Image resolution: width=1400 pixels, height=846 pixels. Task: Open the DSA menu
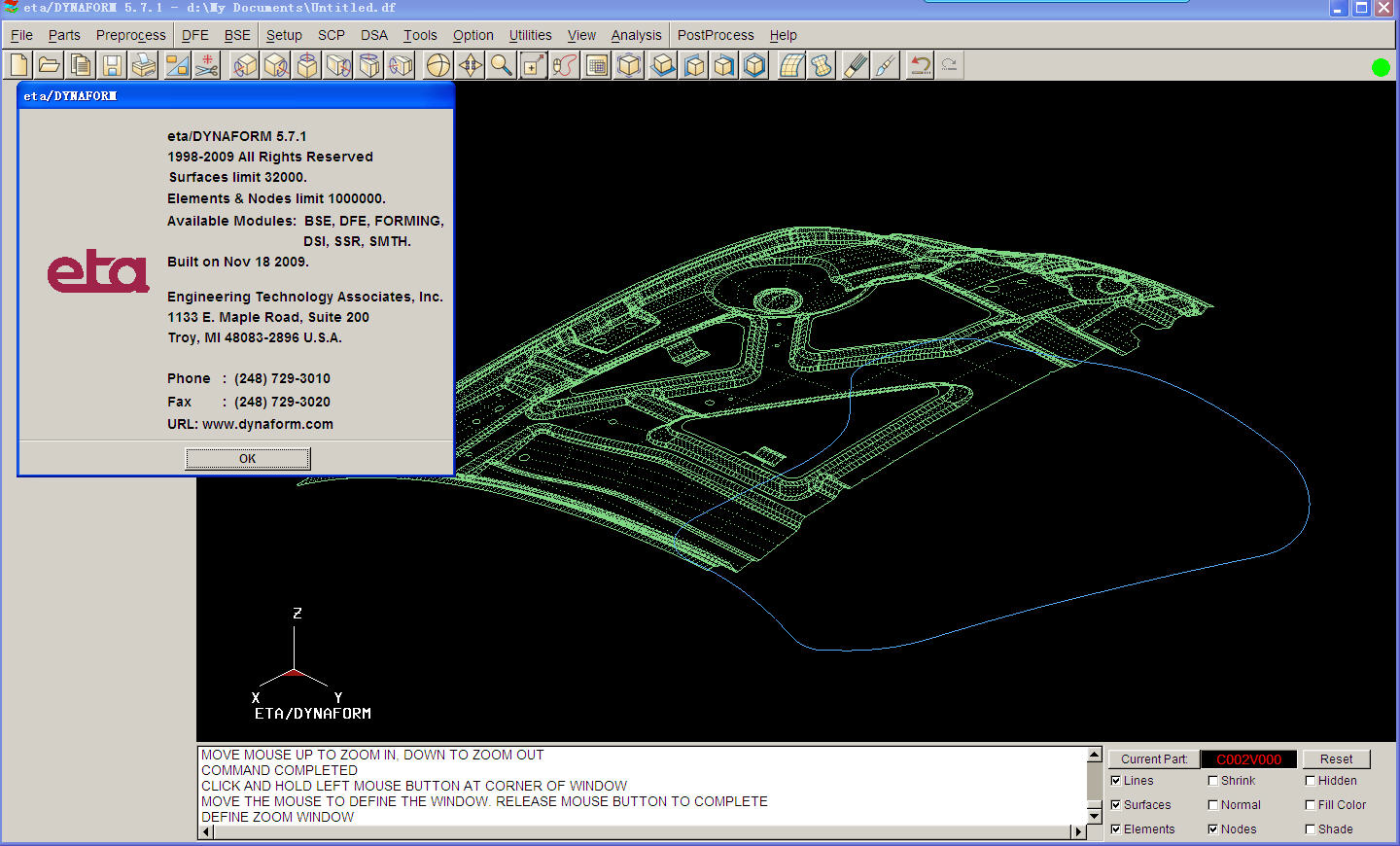click(374, 35)
